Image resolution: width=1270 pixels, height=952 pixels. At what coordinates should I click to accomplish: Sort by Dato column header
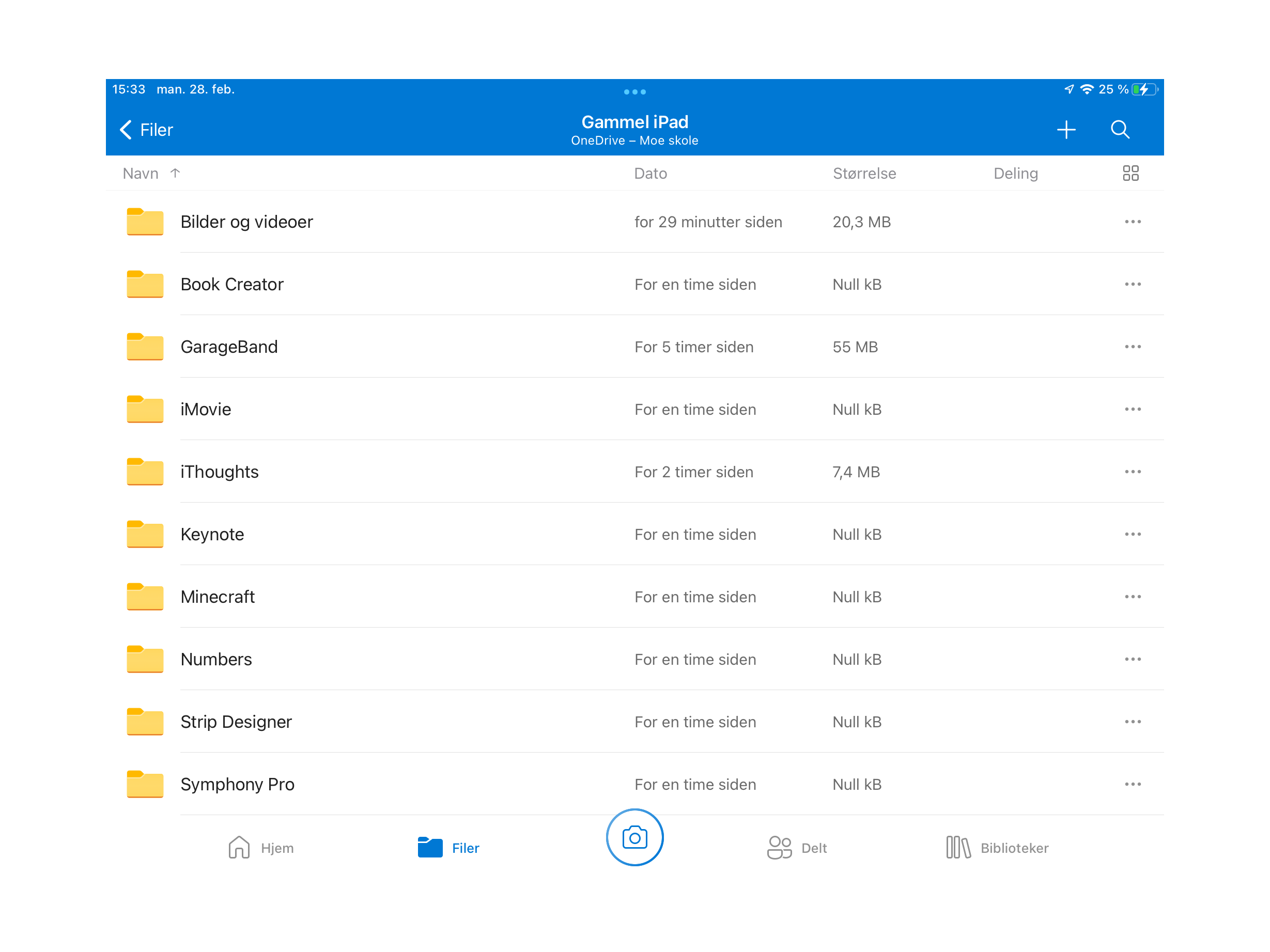651,173
